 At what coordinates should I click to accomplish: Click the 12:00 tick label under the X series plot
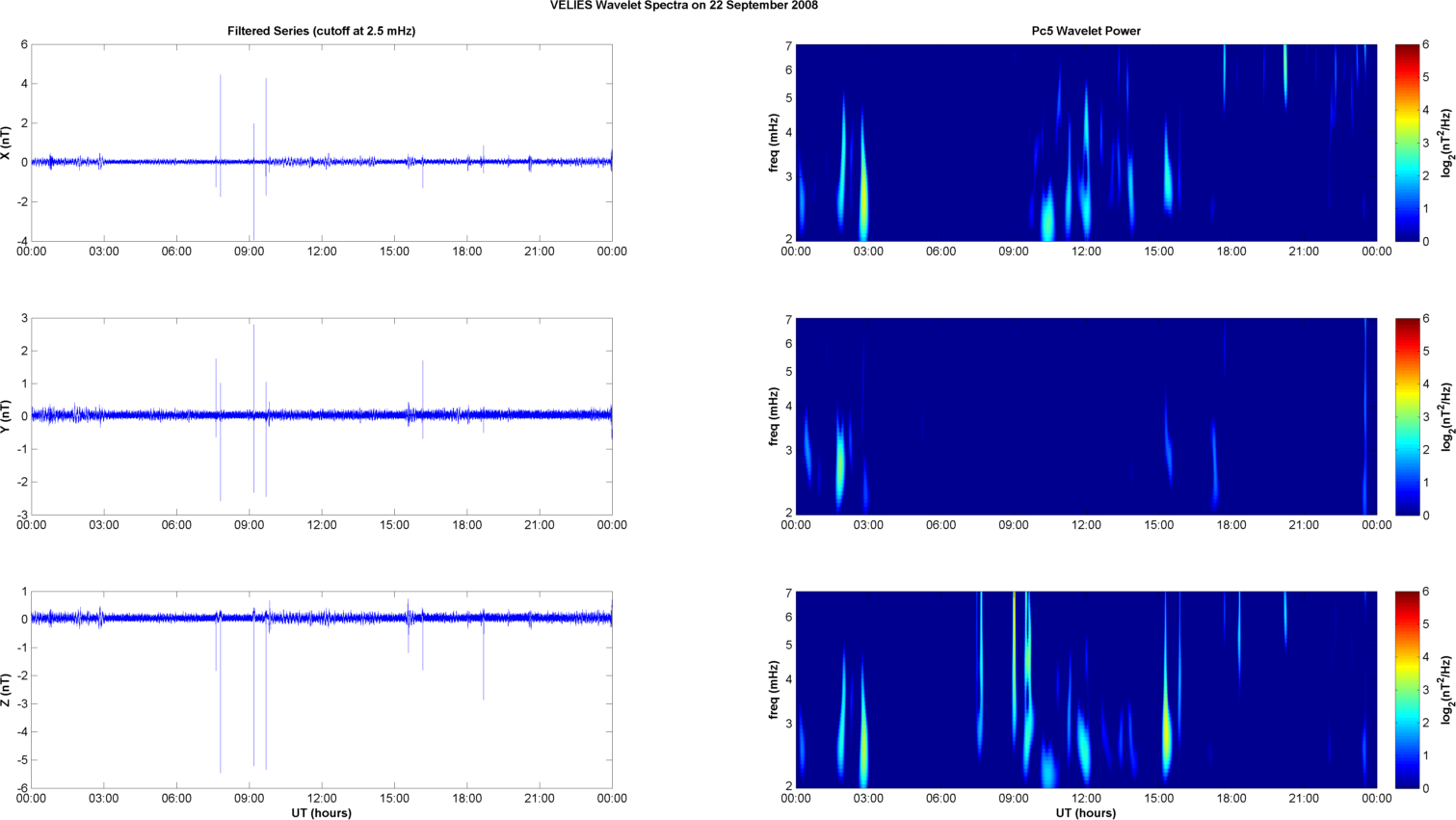coord(322,251)
